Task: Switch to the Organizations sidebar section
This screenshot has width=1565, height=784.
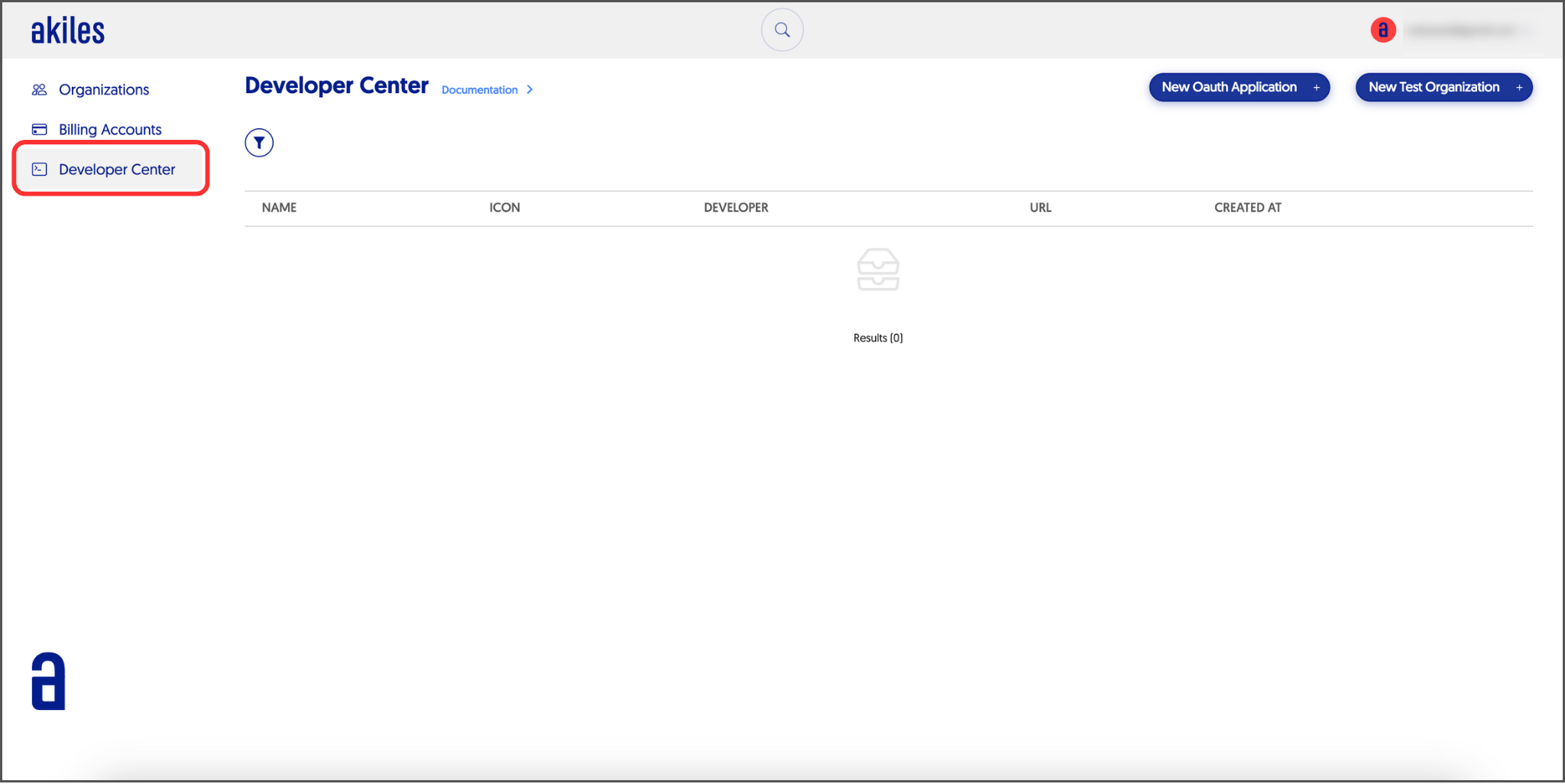Action: coord(103,89)
